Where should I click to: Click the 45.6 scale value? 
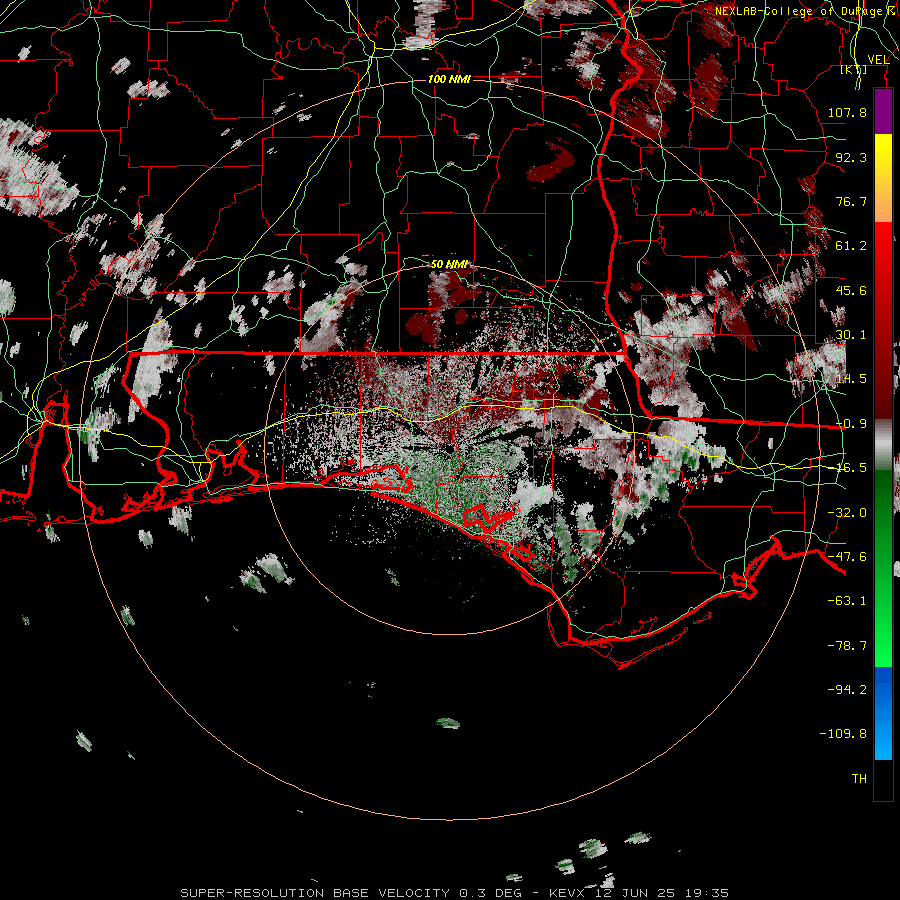coord(851,290)
